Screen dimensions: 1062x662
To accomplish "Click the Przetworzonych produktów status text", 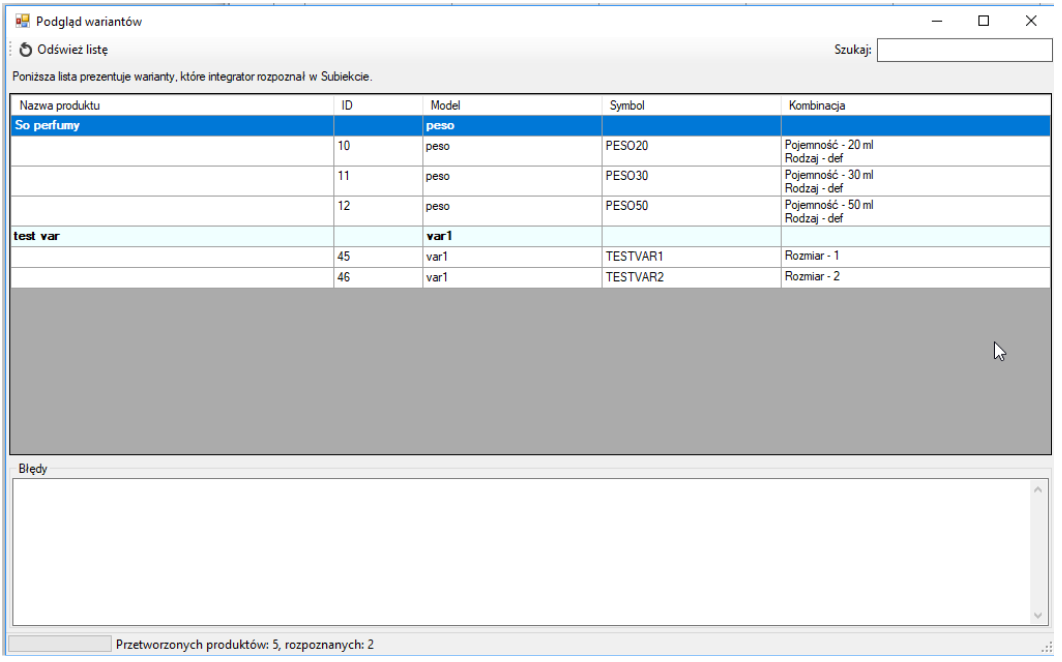I will point(245,644).
